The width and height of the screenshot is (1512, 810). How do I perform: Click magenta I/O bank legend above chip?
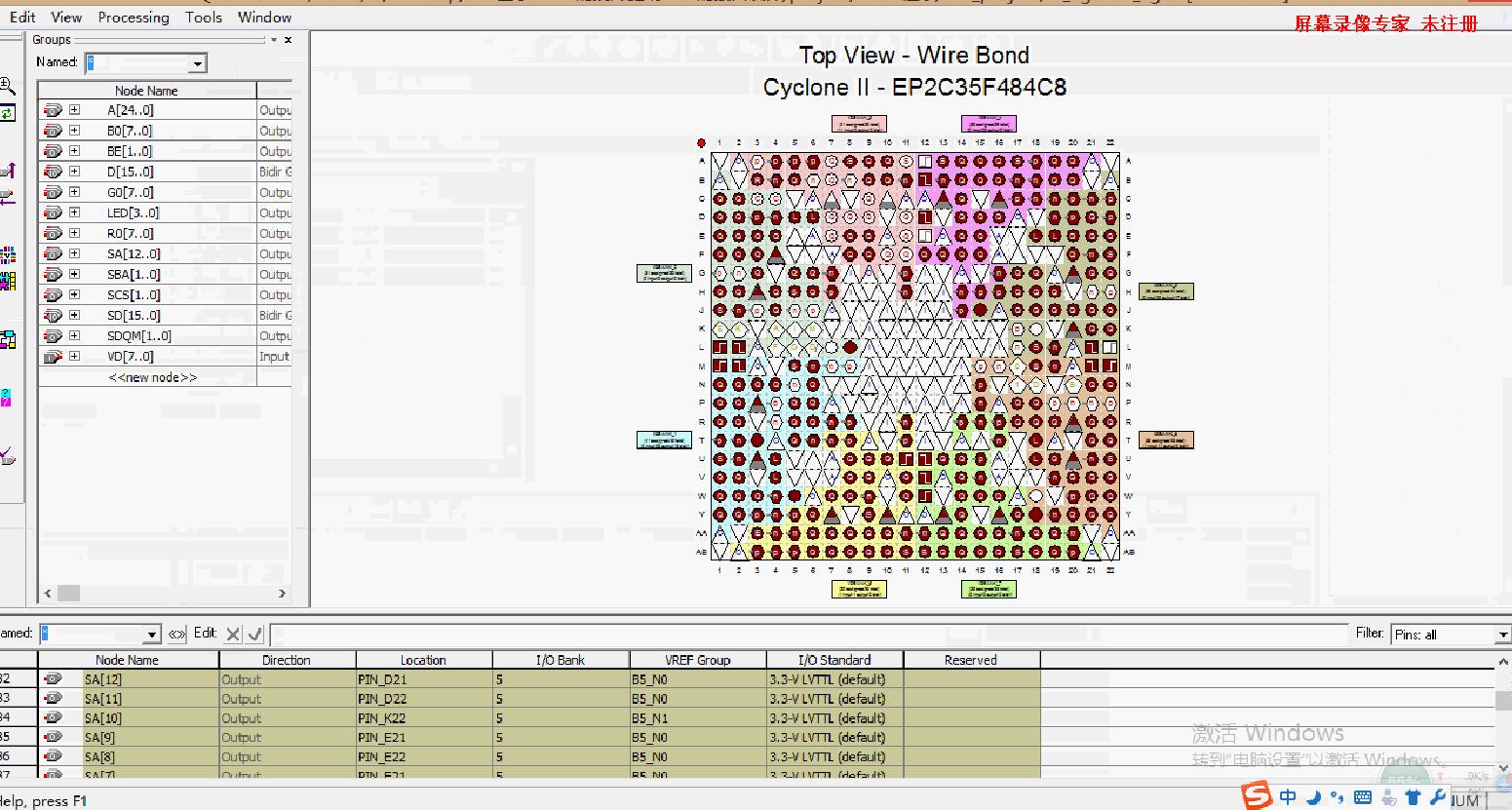989,124
